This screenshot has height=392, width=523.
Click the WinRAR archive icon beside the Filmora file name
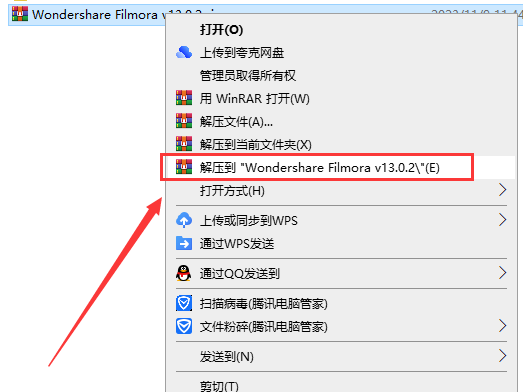pyautogui.click(x=20, y=14)
